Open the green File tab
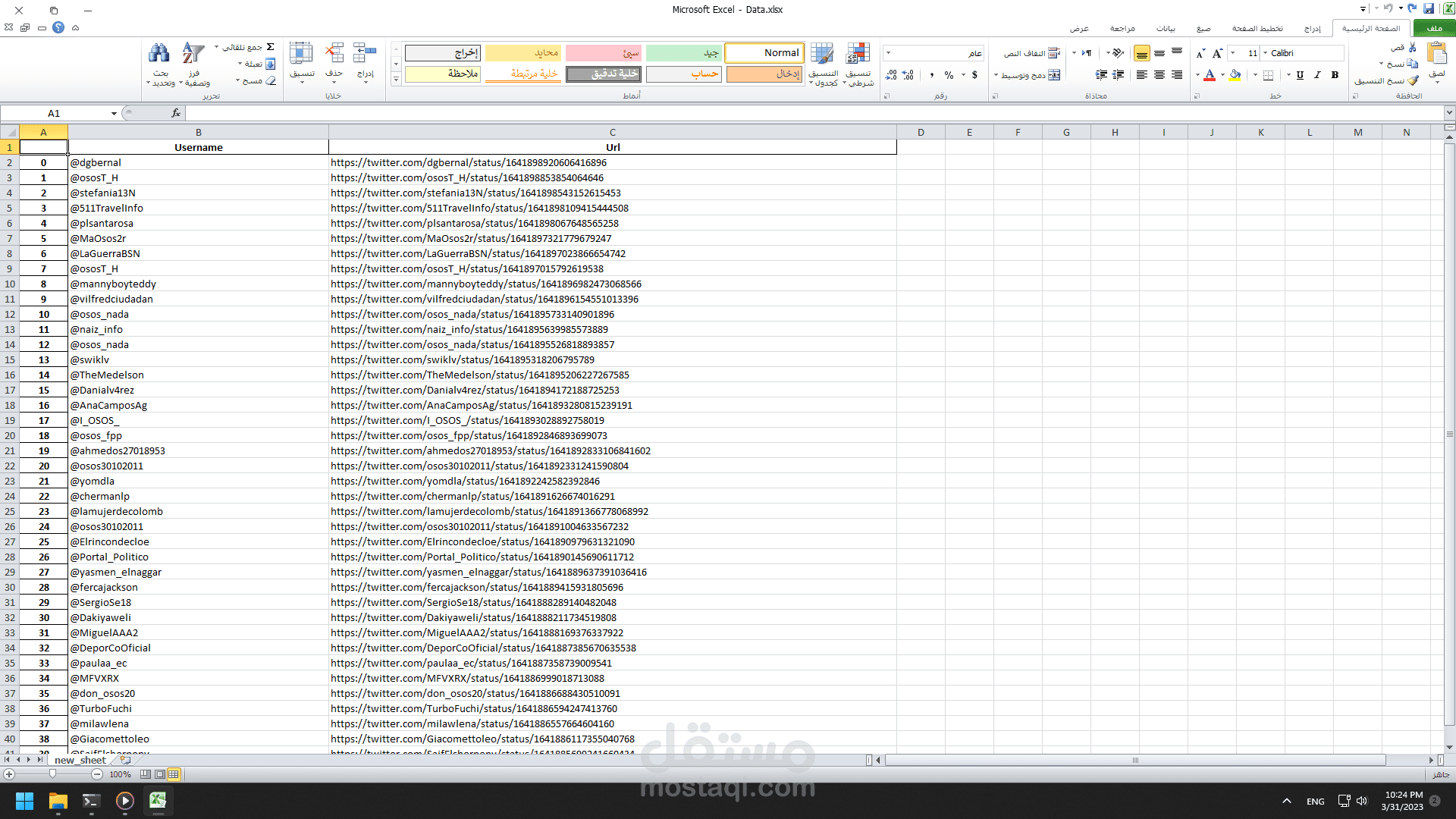 [x=1433, y=28]
